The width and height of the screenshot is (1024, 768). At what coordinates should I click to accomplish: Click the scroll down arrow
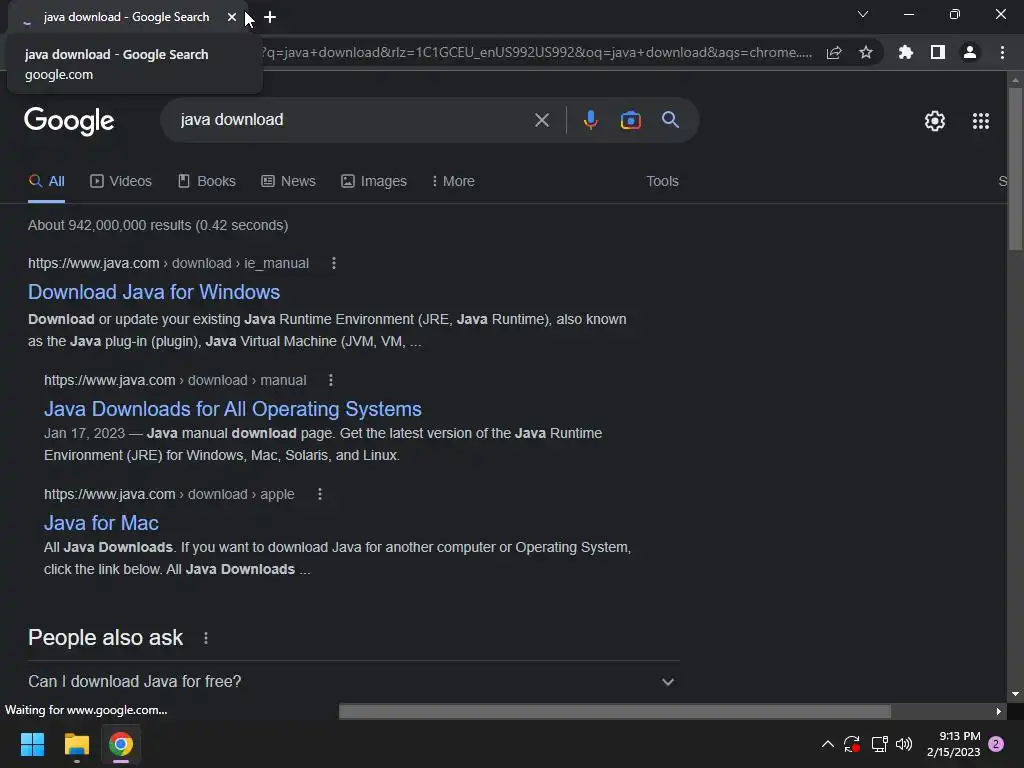point(1015,694)
